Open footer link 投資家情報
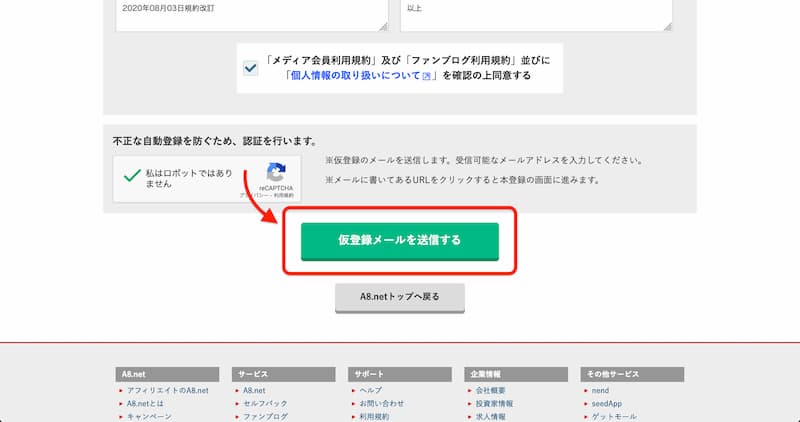Image resolution: width=800 pixels, height=422 pixels. [494, 403]
